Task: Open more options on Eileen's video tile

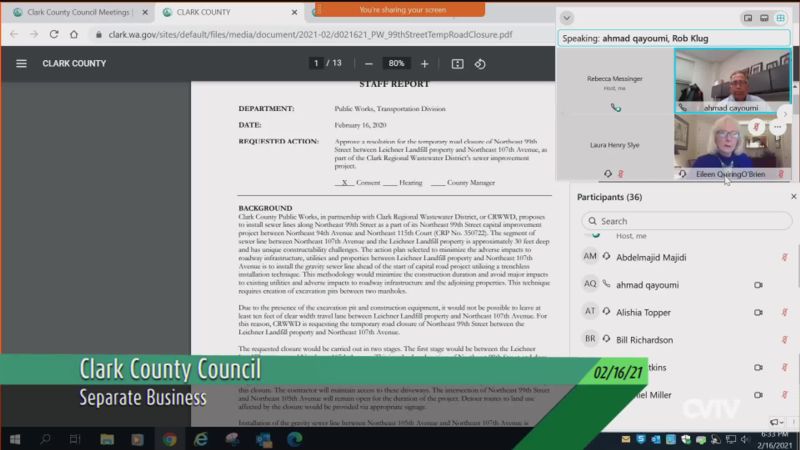Action: coord(777,127)
